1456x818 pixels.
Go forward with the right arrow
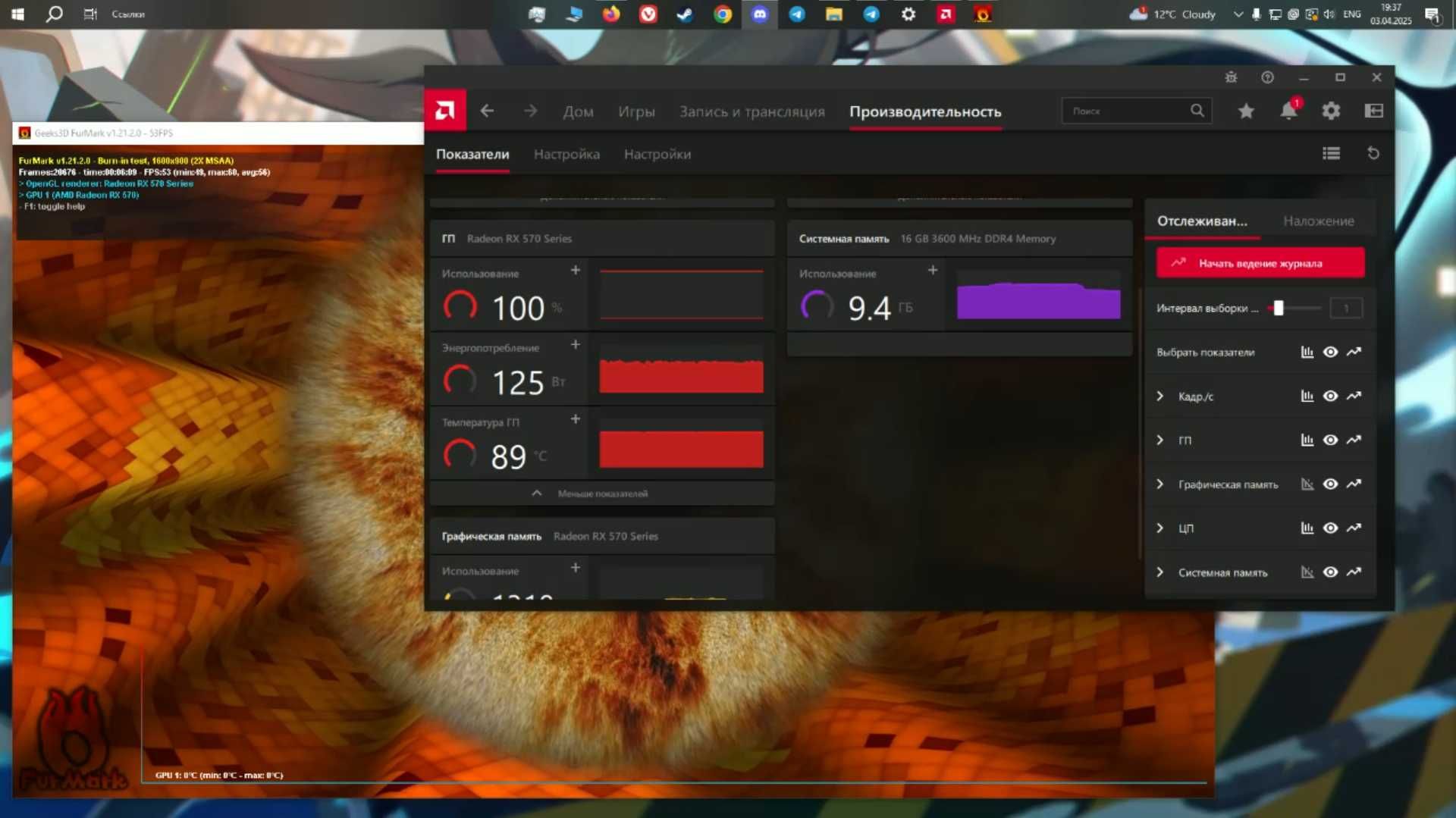click(x=530, y=111)
